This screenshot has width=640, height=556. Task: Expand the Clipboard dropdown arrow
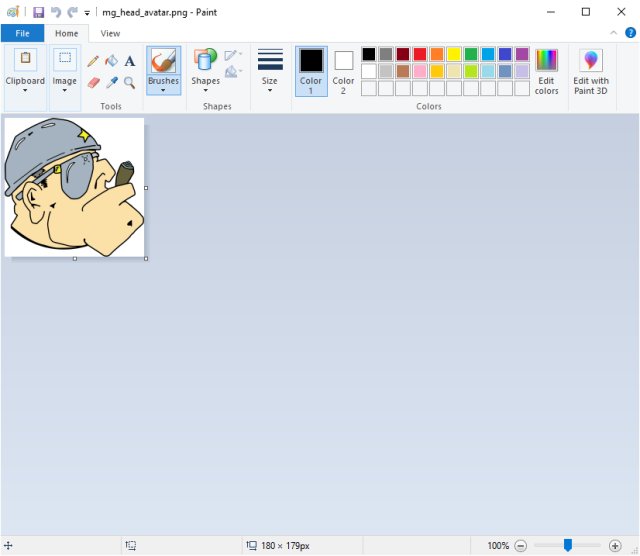click(25, 90)
